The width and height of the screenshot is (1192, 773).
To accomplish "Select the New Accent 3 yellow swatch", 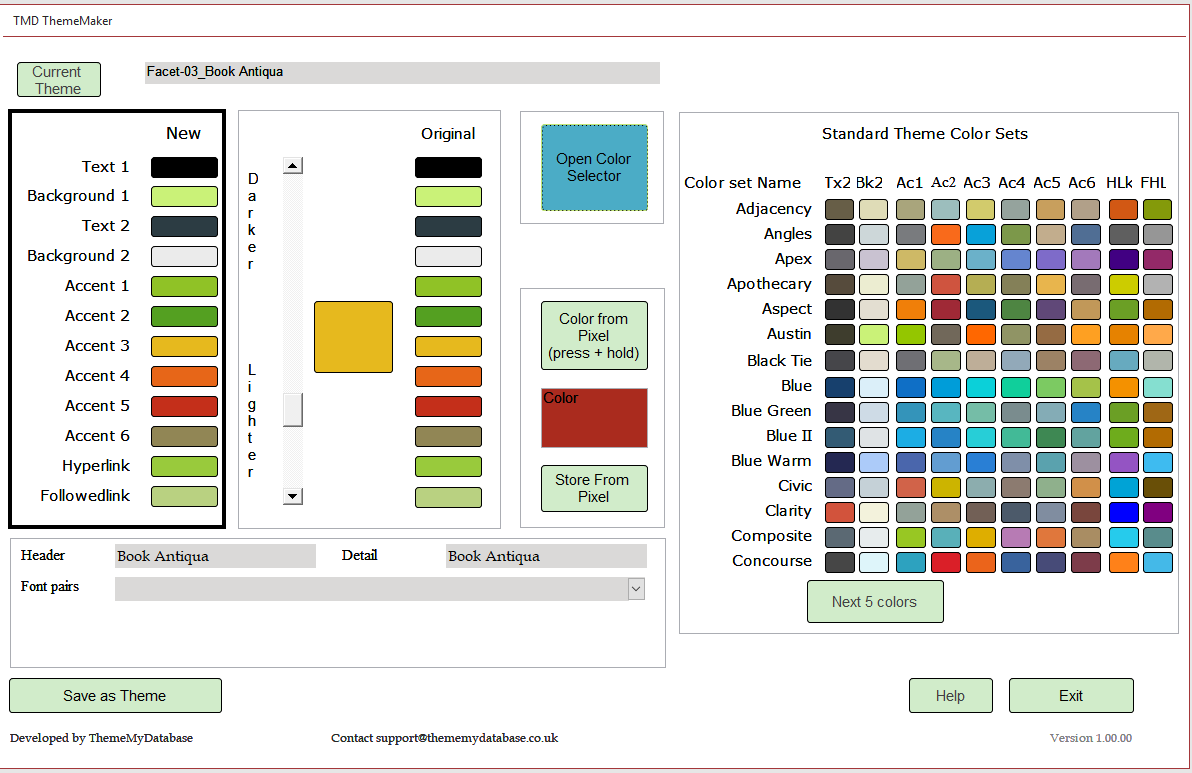I will point(184,346).
